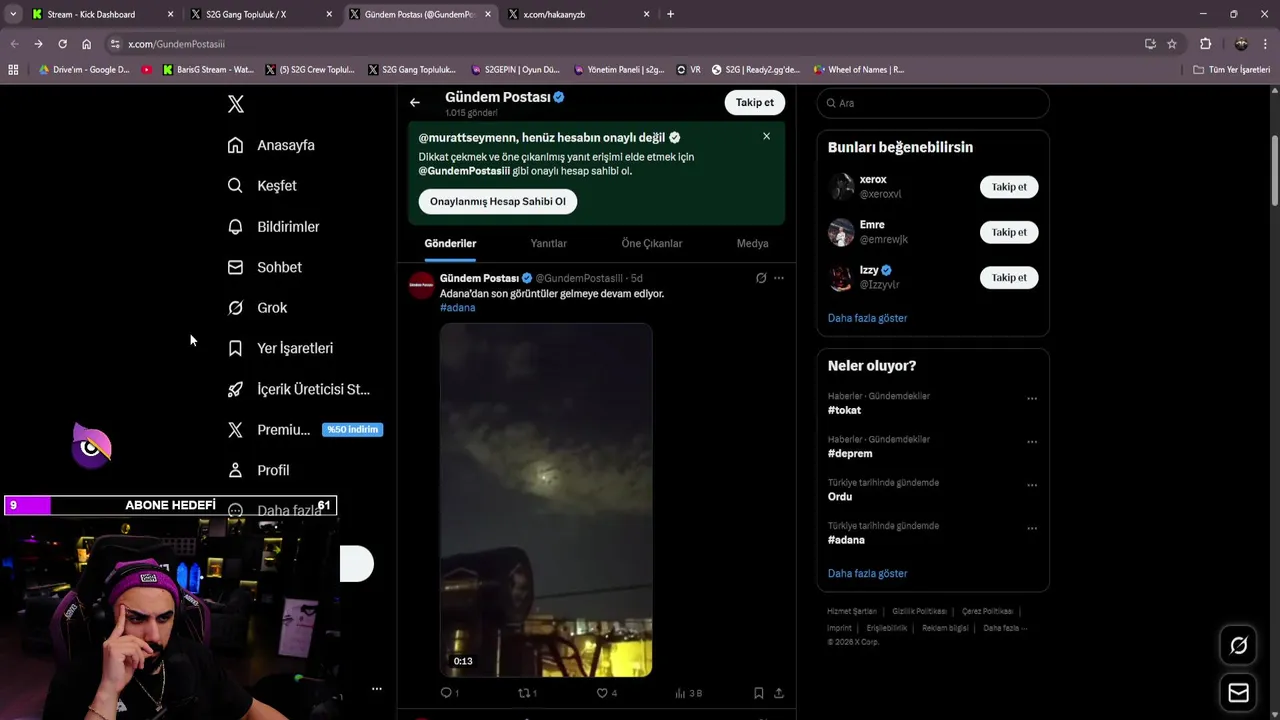Open Hizmet Şartları footer link
Image resolution: width=1280 pixels, height=720 pixels.
click(852, 611)
